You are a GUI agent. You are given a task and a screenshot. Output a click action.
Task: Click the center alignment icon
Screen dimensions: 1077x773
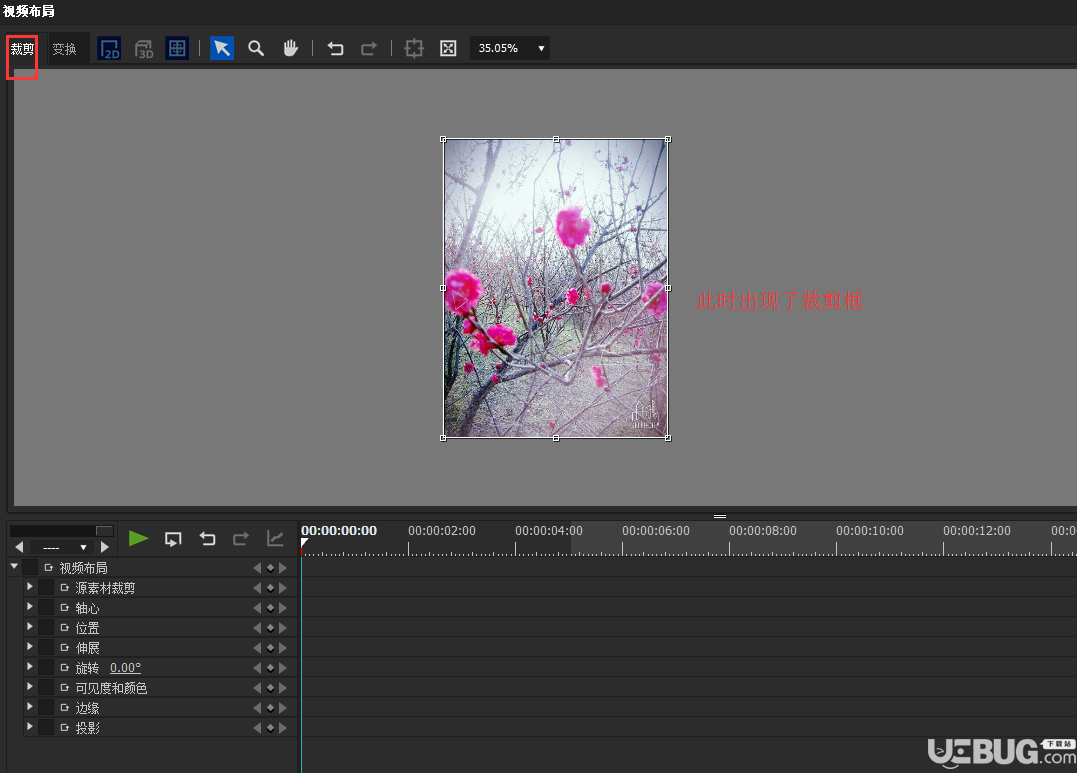pyautogui.click(x=414, y=48)
